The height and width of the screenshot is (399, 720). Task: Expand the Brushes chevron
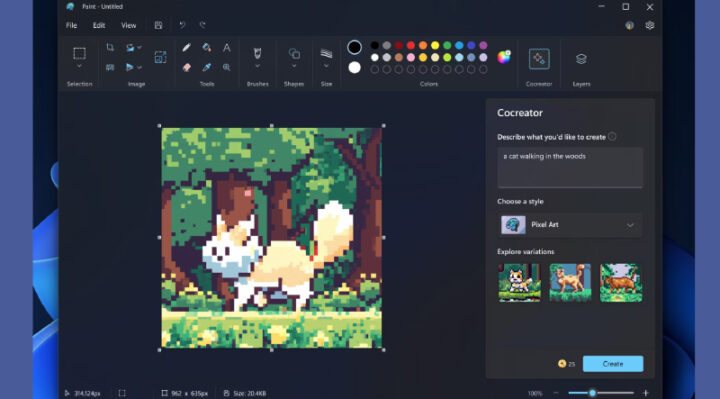258,67
